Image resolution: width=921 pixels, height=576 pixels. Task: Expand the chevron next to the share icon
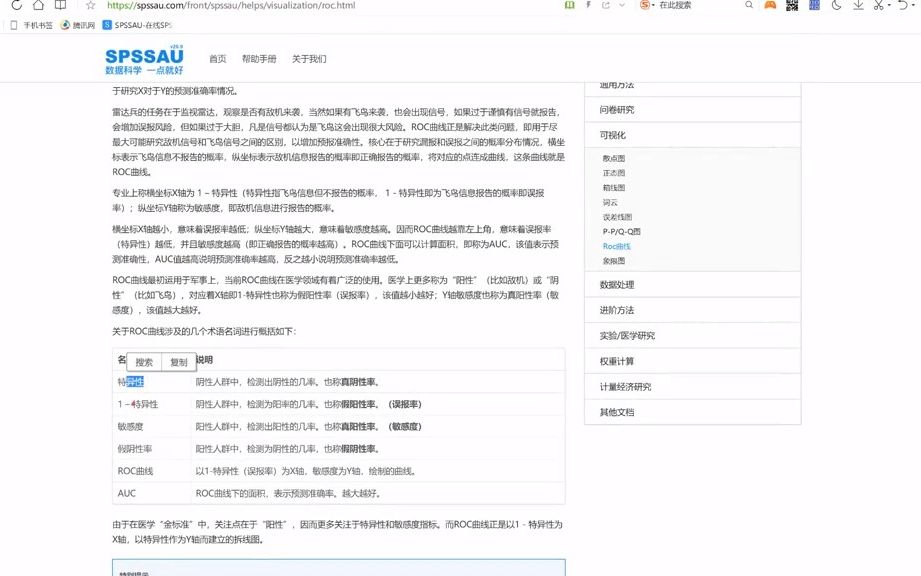click(623, 8)
